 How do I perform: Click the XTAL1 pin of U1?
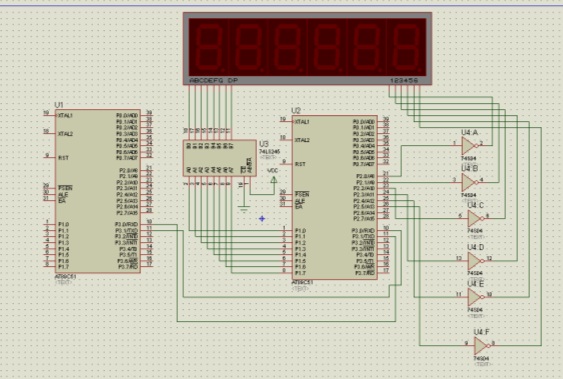coord(65,116)
